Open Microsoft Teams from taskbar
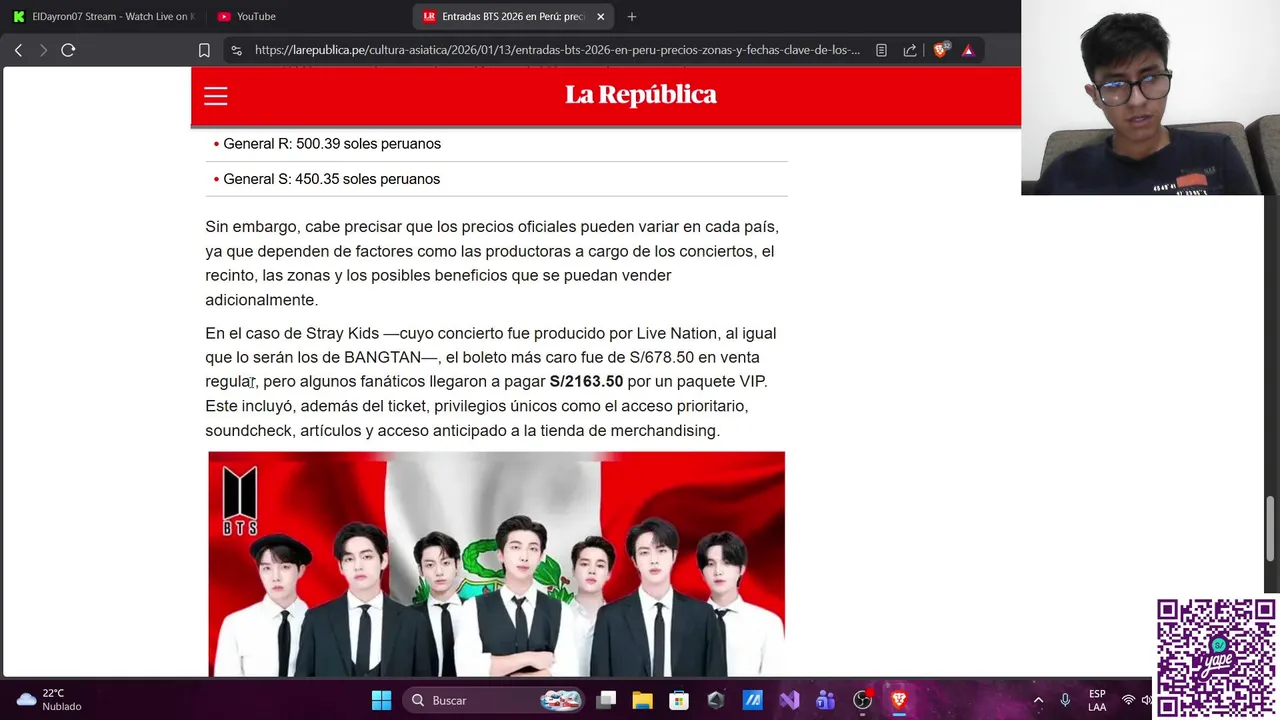Image resolution: width=1280 pixels, height=720 pixels. [x=825, y=700]
